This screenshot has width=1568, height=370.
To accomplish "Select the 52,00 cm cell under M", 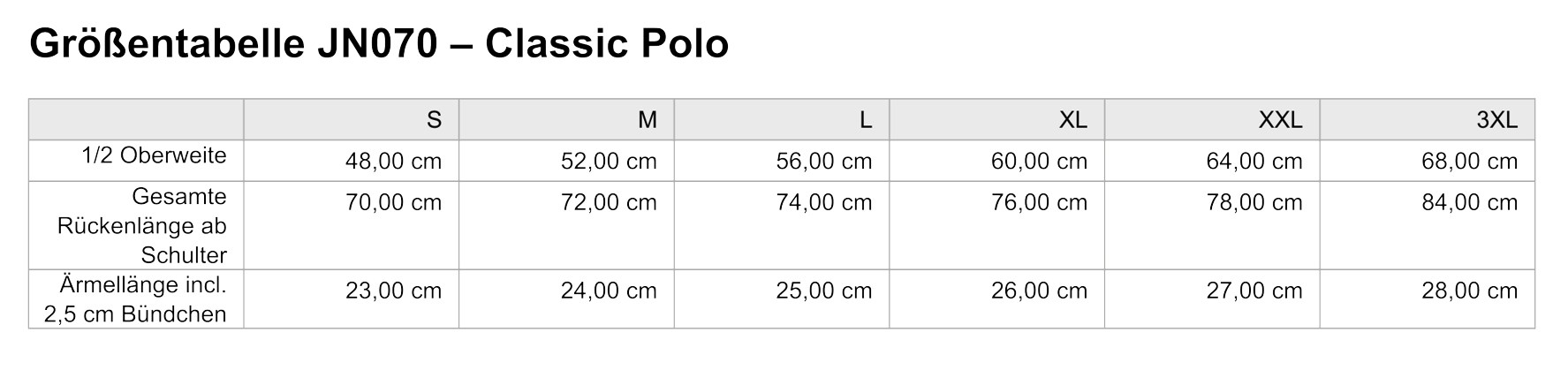I will tap(609, 162).
